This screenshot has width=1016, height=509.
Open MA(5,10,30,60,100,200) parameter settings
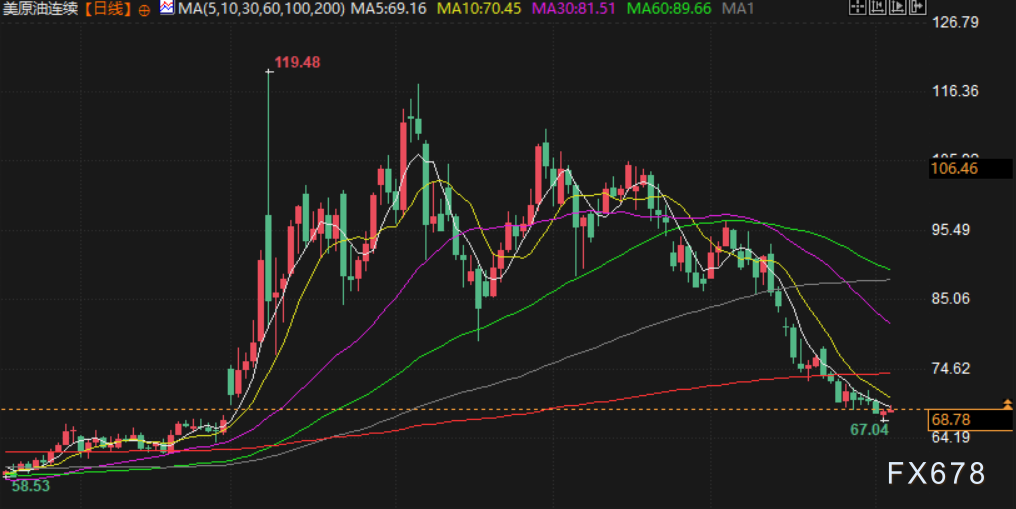click(x=261, y=9)
